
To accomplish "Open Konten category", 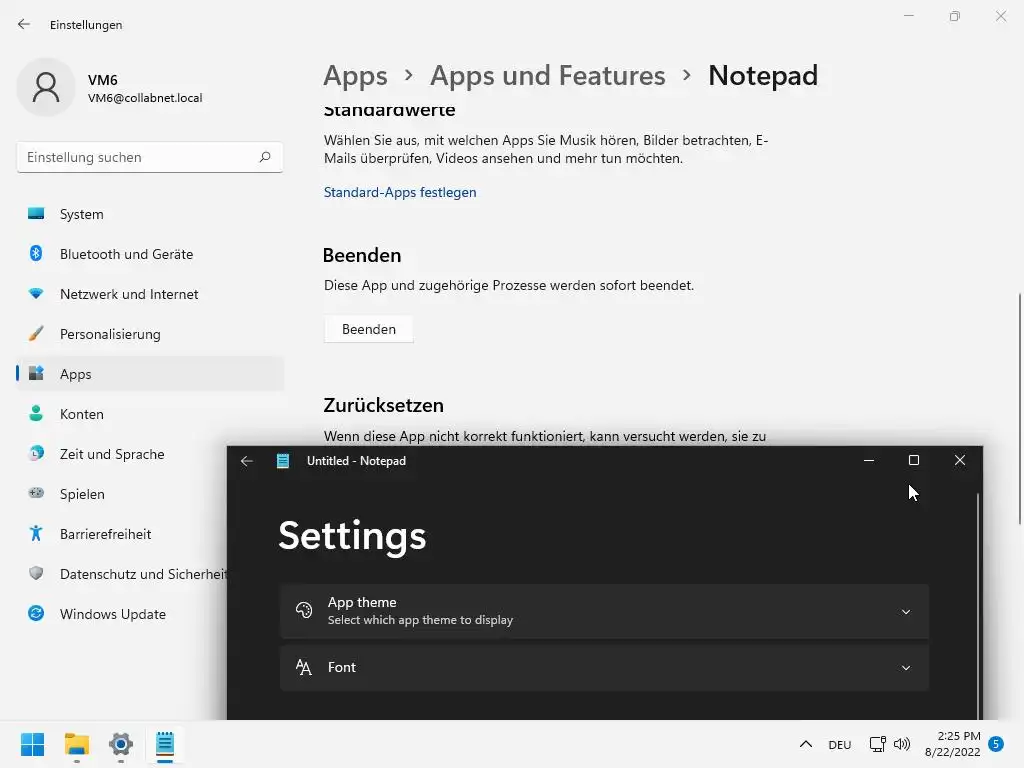I will click(x=150, y=414).
